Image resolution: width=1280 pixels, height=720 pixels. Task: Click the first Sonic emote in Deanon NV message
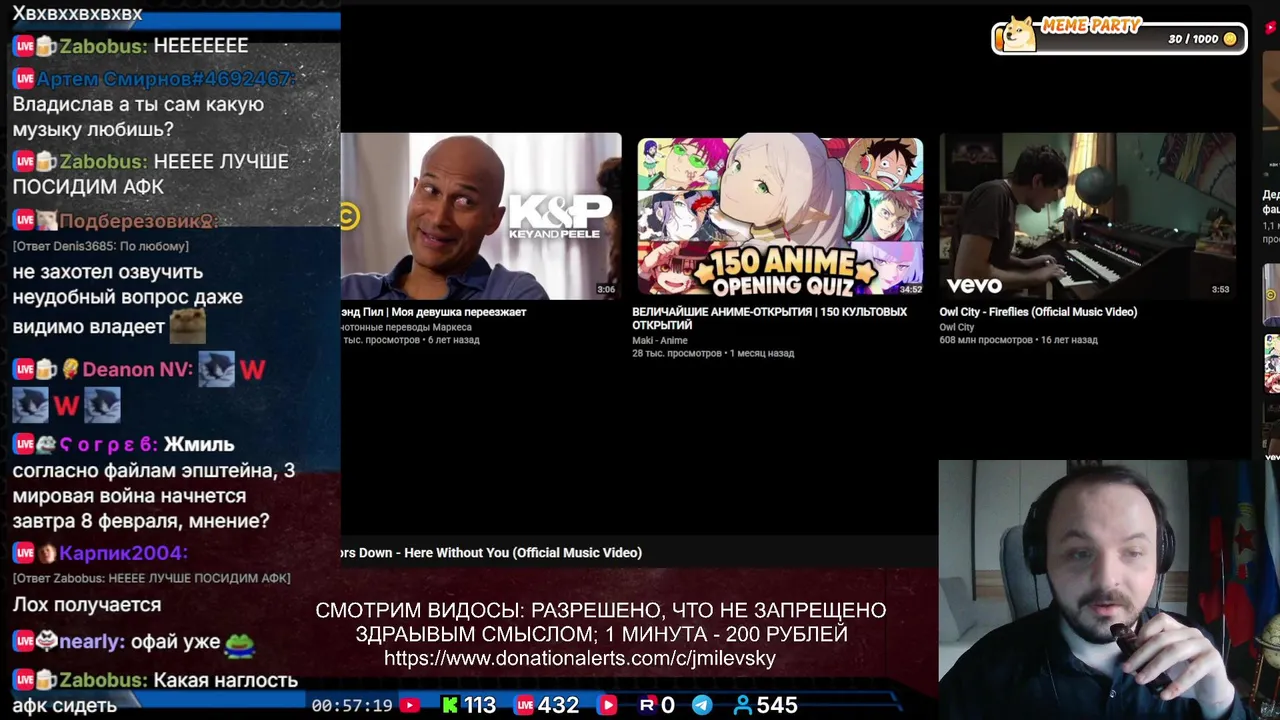[x=216, y=369]
